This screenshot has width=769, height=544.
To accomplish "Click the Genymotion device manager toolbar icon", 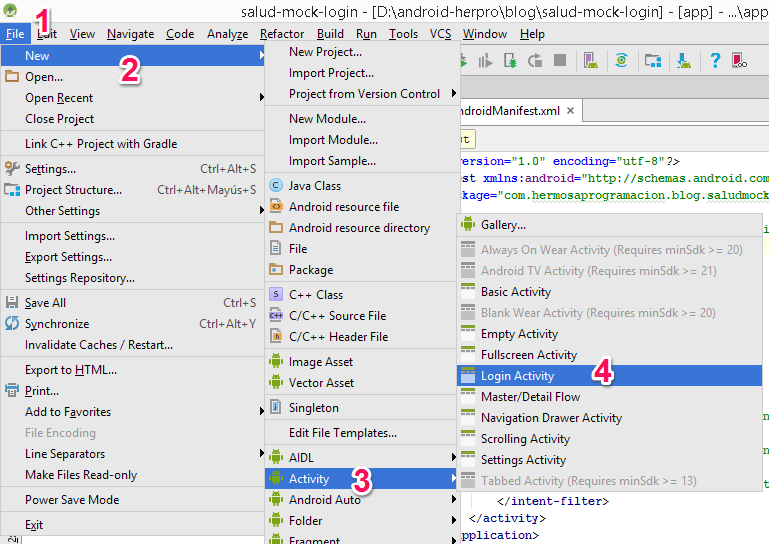I will (x=739, y=61).
